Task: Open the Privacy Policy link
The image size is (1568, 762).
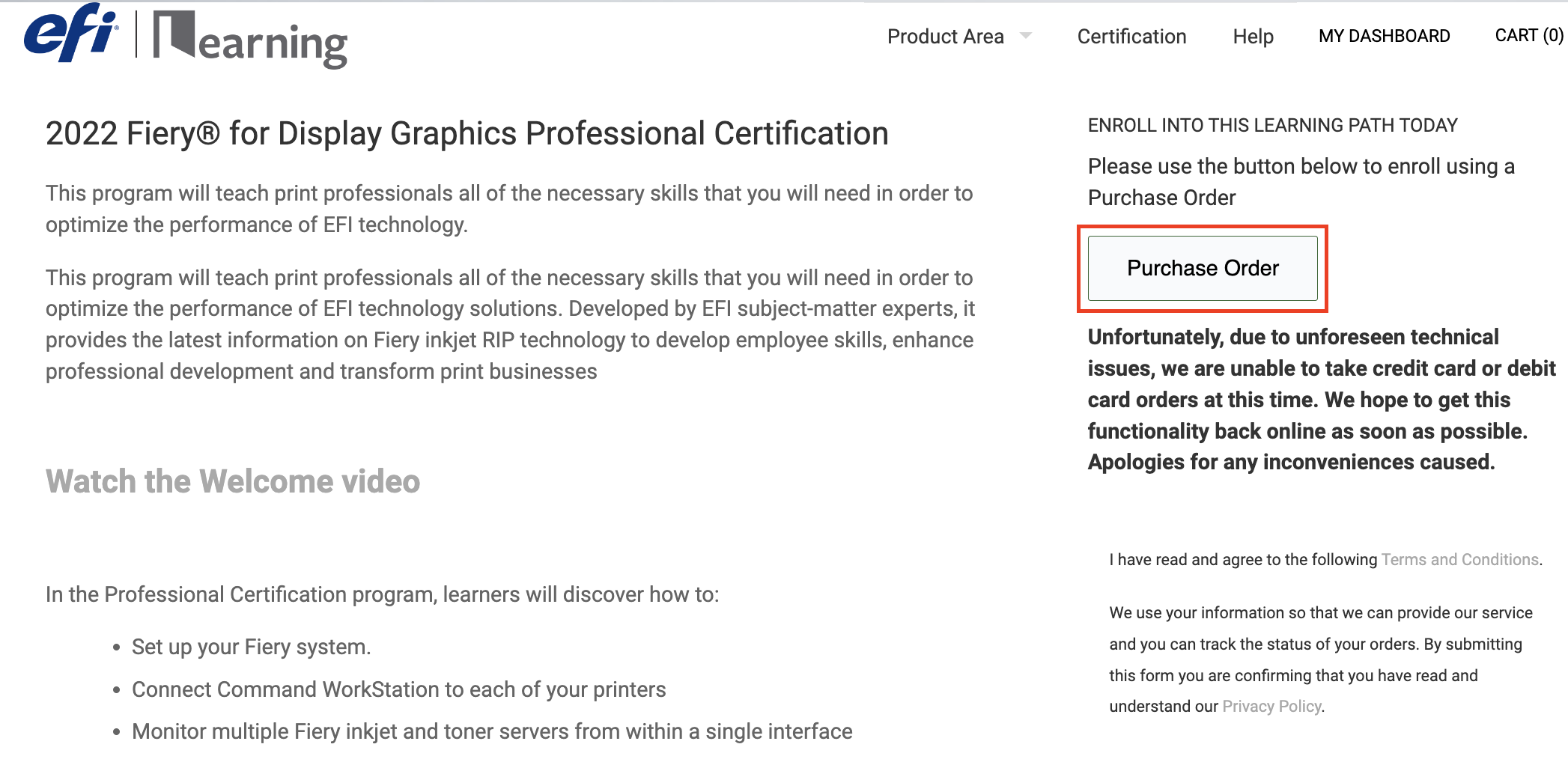Action: 1271,706
